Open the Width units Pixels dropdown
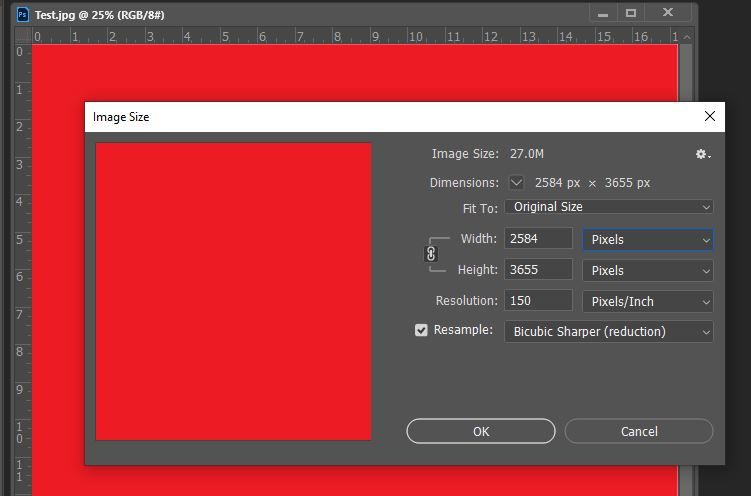Image resolution: width=751 pixels, height=496 pixels. 648,239
